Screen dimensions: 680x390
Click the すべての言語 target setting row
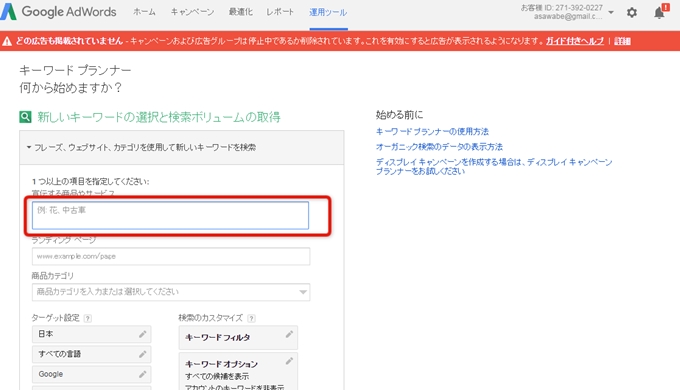tap(92, 354)
